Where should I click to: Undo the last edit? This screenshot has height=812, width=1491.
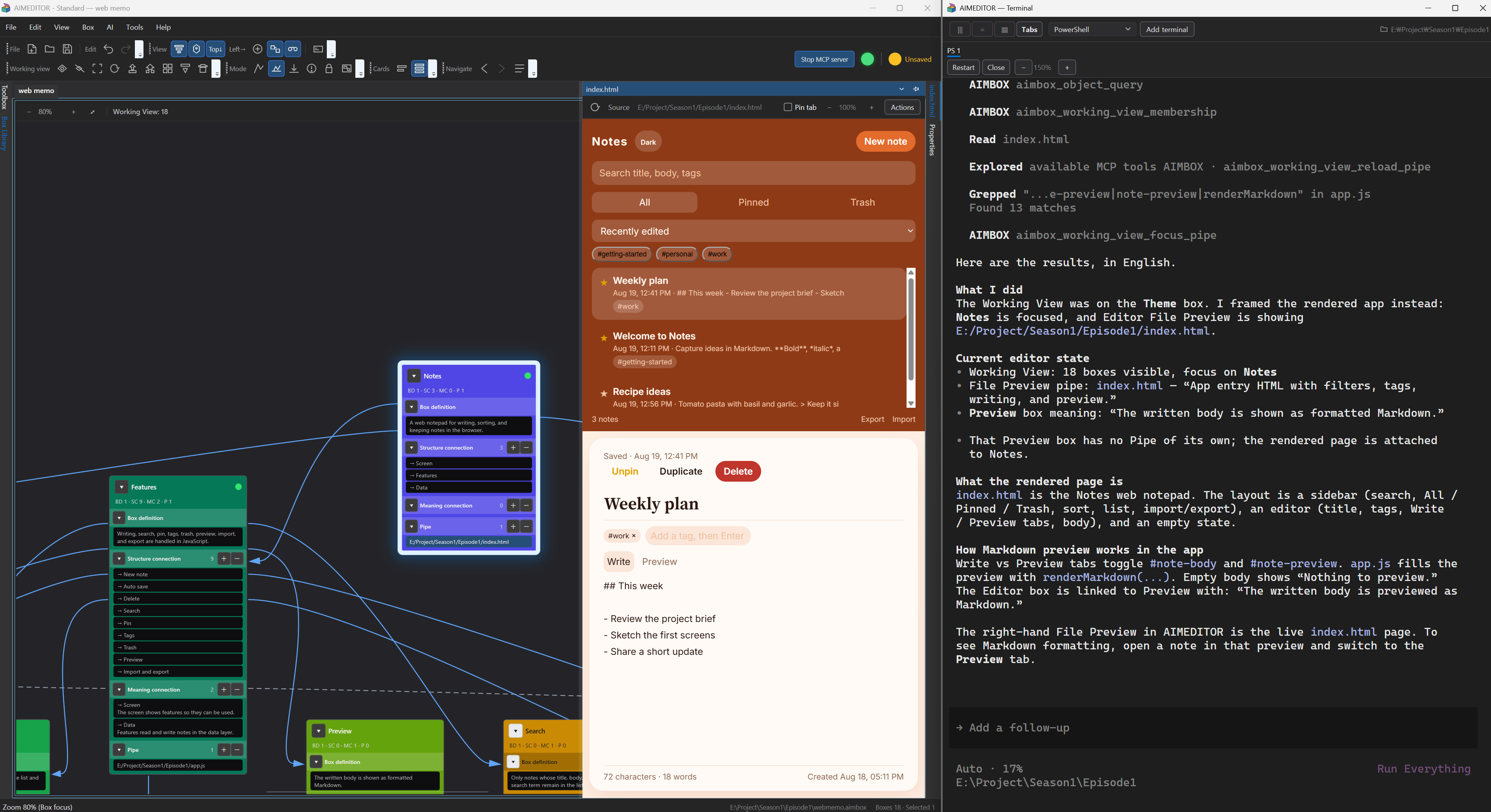(x=108, y=49)
